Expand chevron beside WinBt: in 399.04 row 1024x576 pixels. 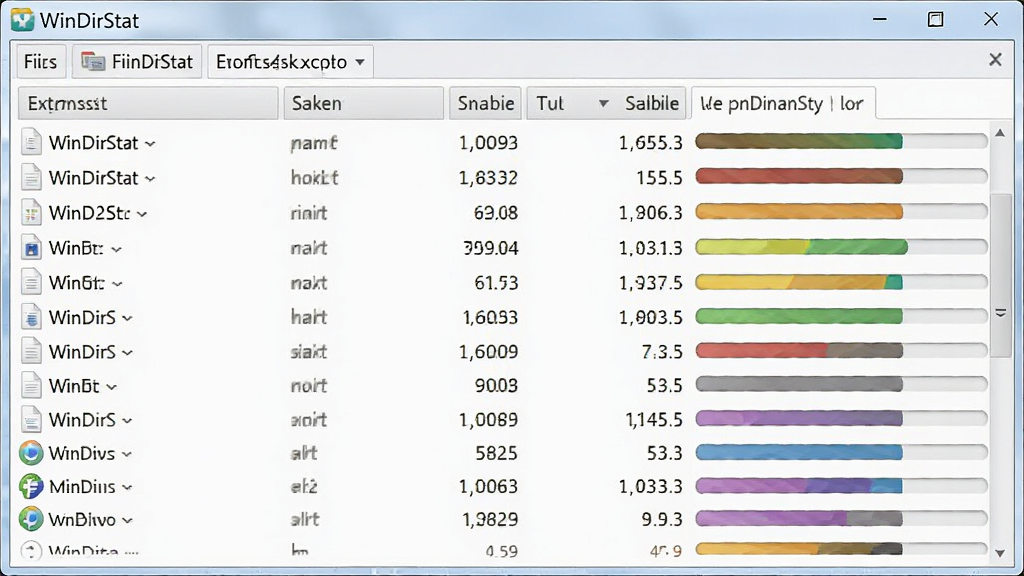tap(116, 249)
